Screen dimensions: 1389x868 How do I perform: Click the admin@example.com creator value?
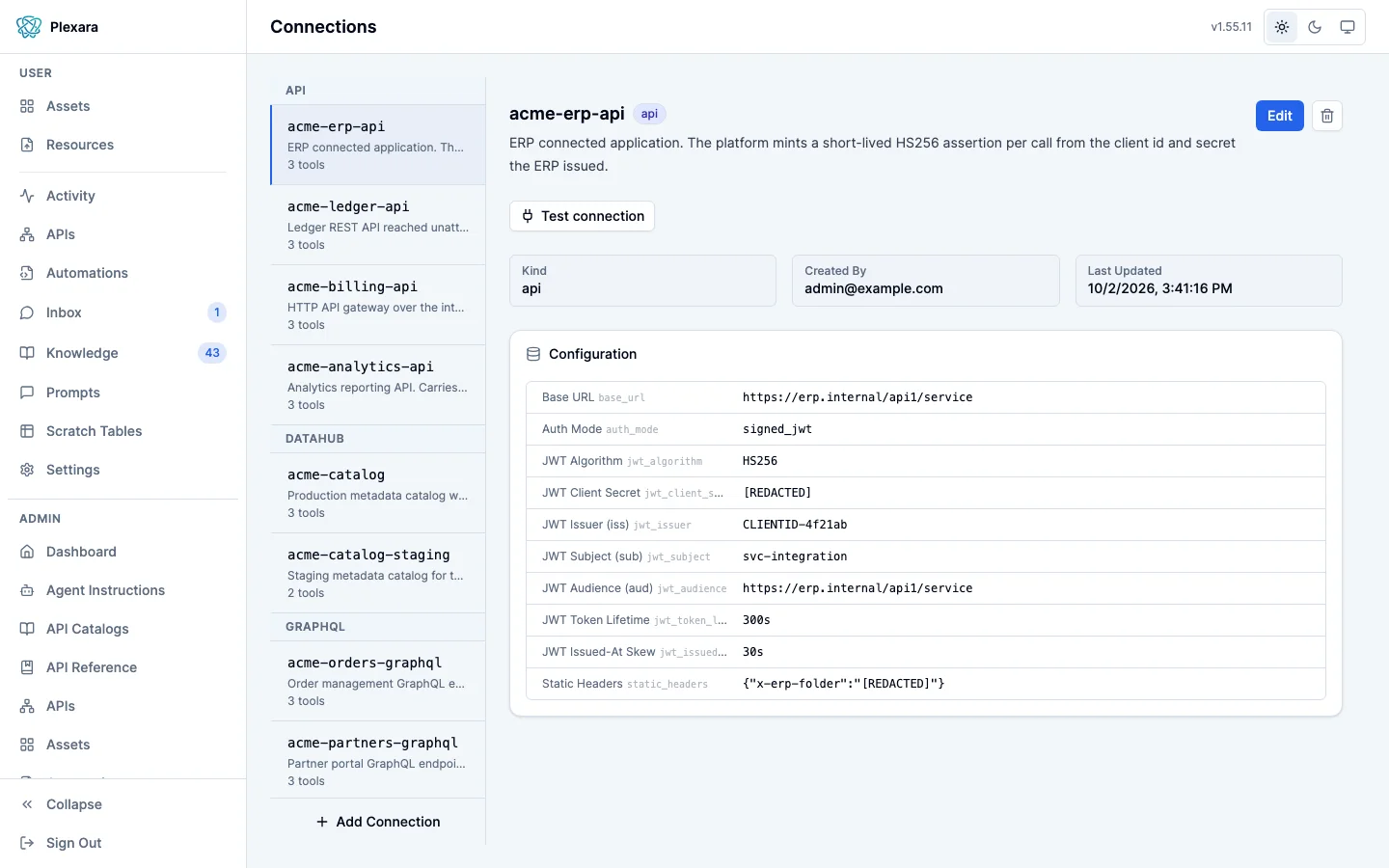coord(874,288)
